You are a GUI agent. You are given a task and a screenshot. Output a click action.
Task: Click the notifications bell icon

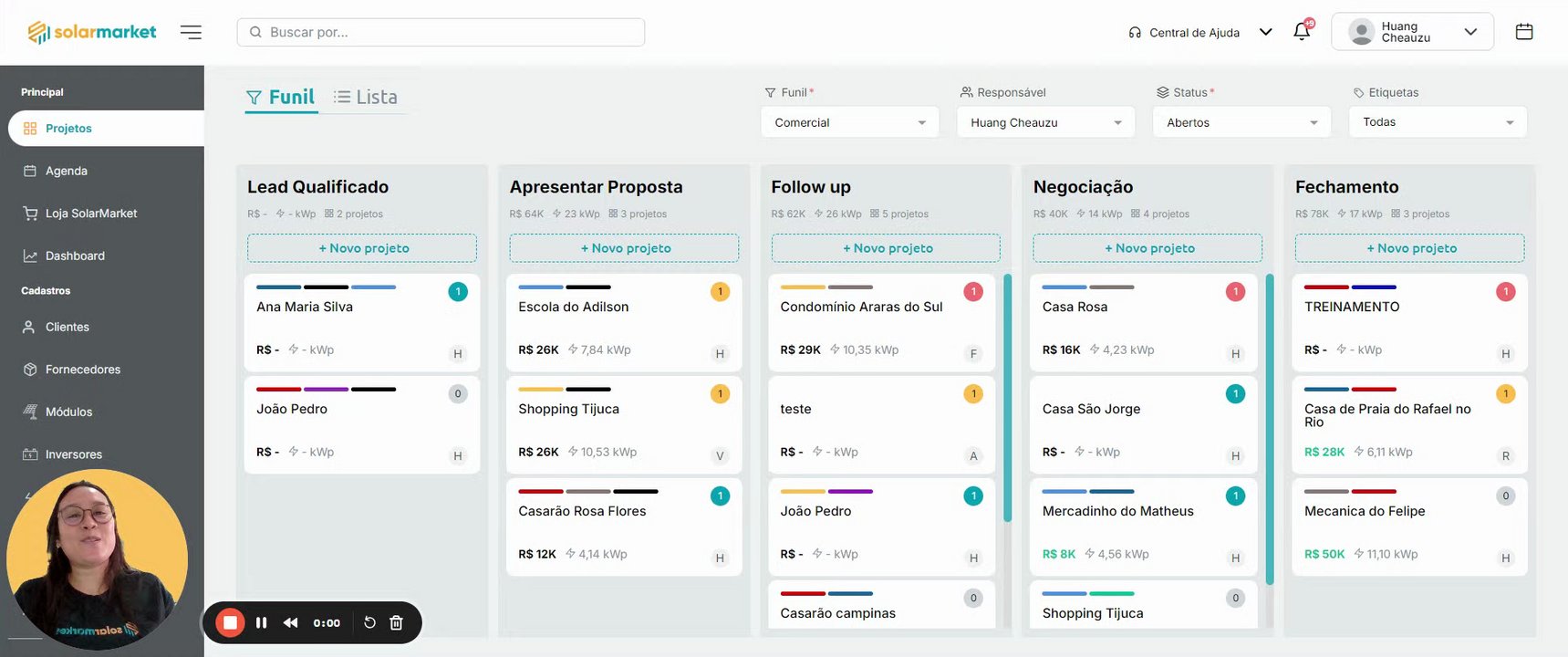1302,32
